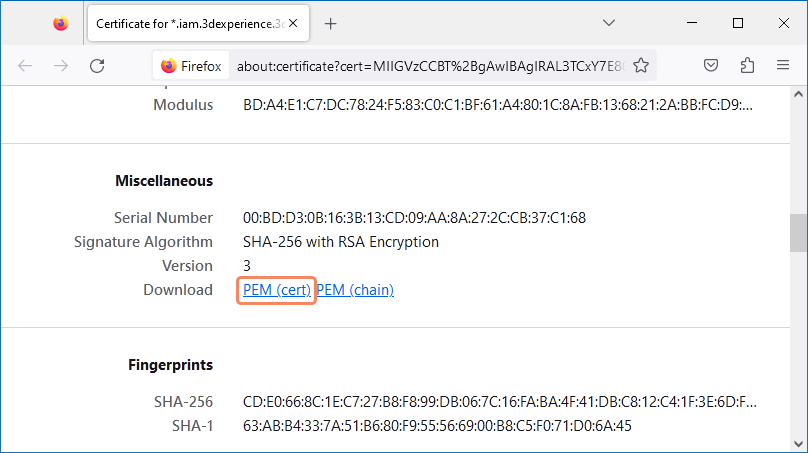Screen dimensions: 808x453
Task: Open Firefox View from the tab bar
Action: click(61, 23)
